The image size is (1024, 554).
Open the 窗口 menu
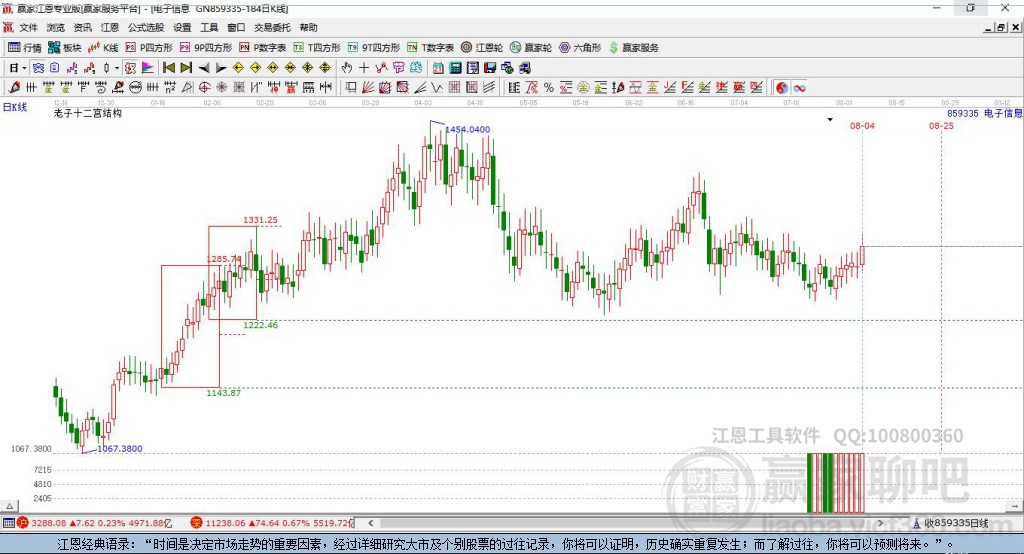tap(236, 27)
